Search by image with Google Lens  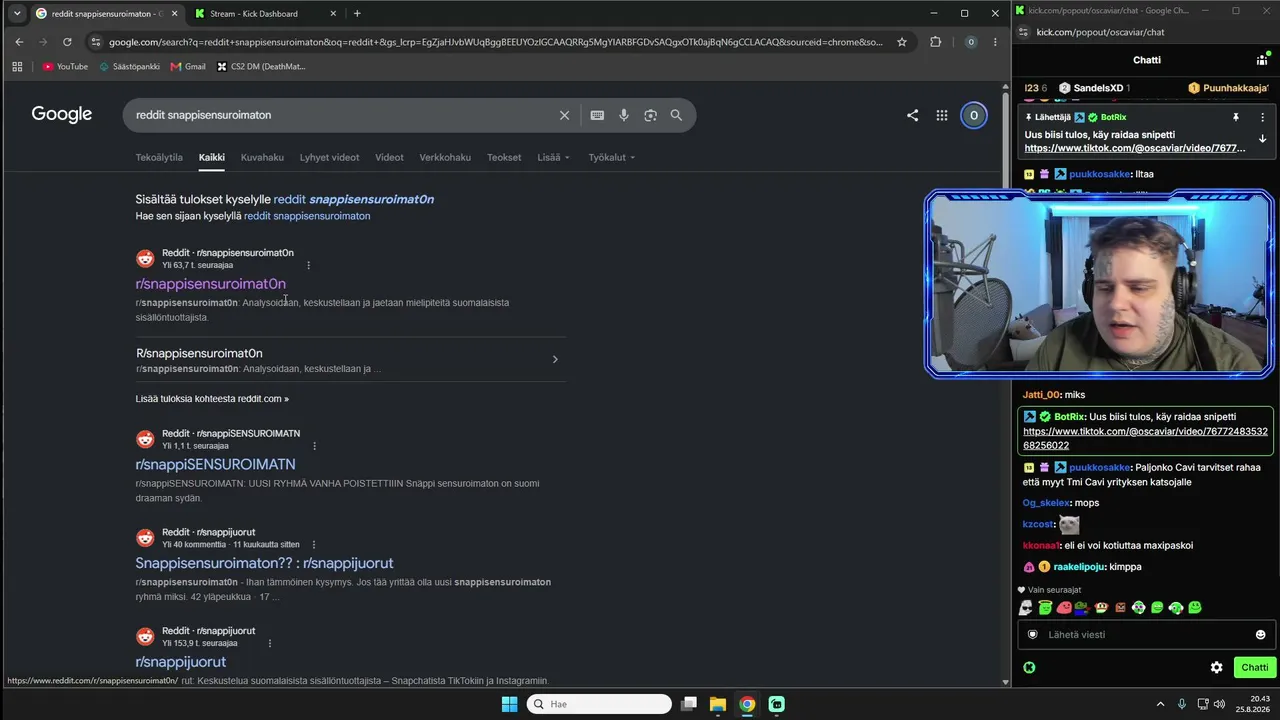(650, 115)
